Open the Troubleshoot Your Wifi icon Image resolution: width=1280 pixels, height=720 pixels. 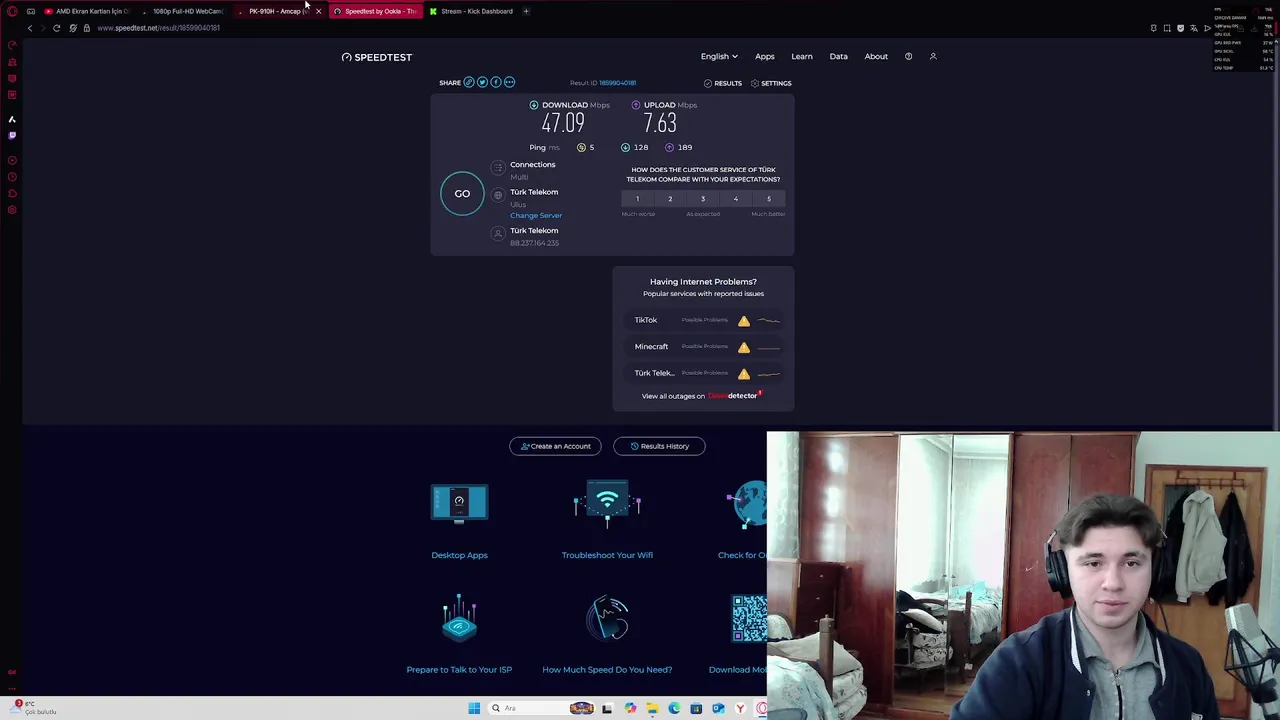607,502
